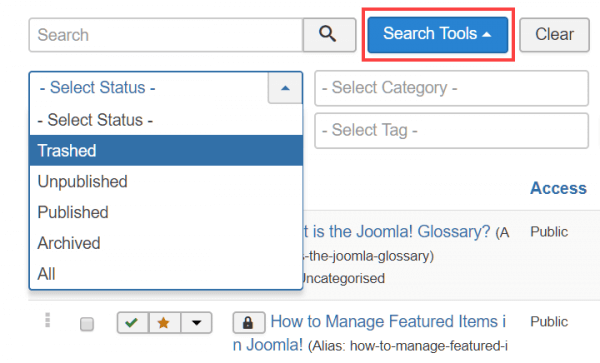Screen dimensions: 600x363
Task: Click the padlock checked-out icon
Action: tap(248, 323)
